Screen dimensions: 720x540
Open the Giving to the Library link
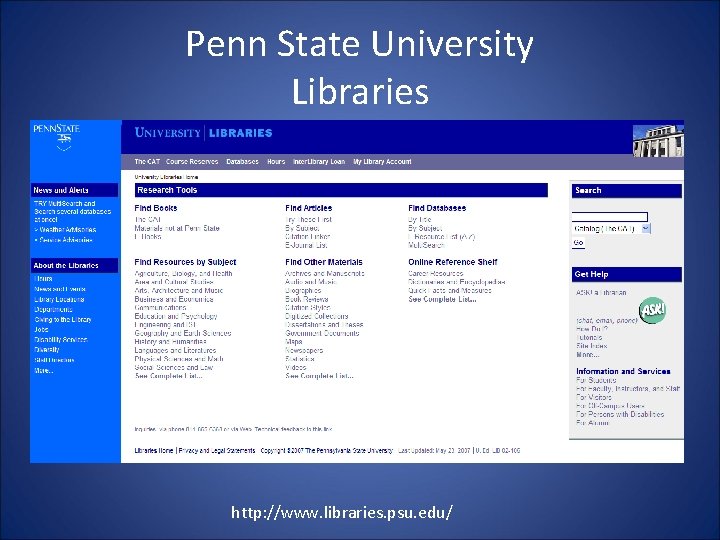(x=63, y=320)
